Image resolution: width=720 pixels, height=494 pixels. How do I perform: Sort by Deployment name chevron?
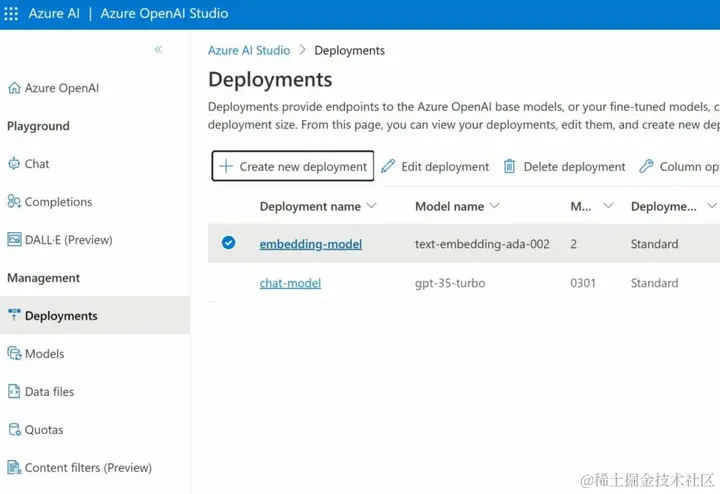[x=371, y=205]
